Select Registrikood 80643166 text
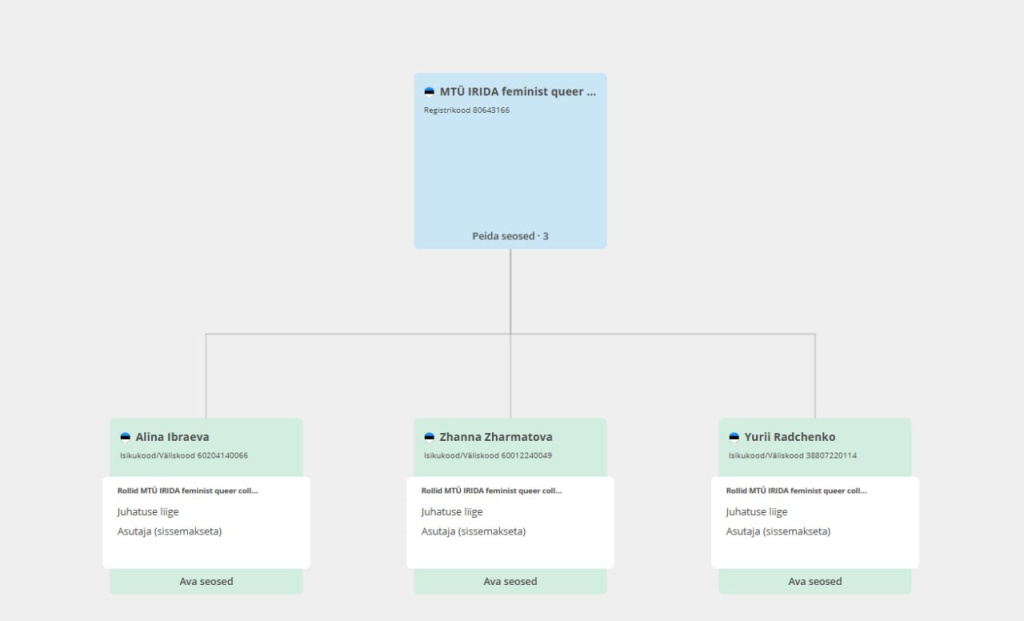Screen dimensions: 1024x621 pos(467,110)
